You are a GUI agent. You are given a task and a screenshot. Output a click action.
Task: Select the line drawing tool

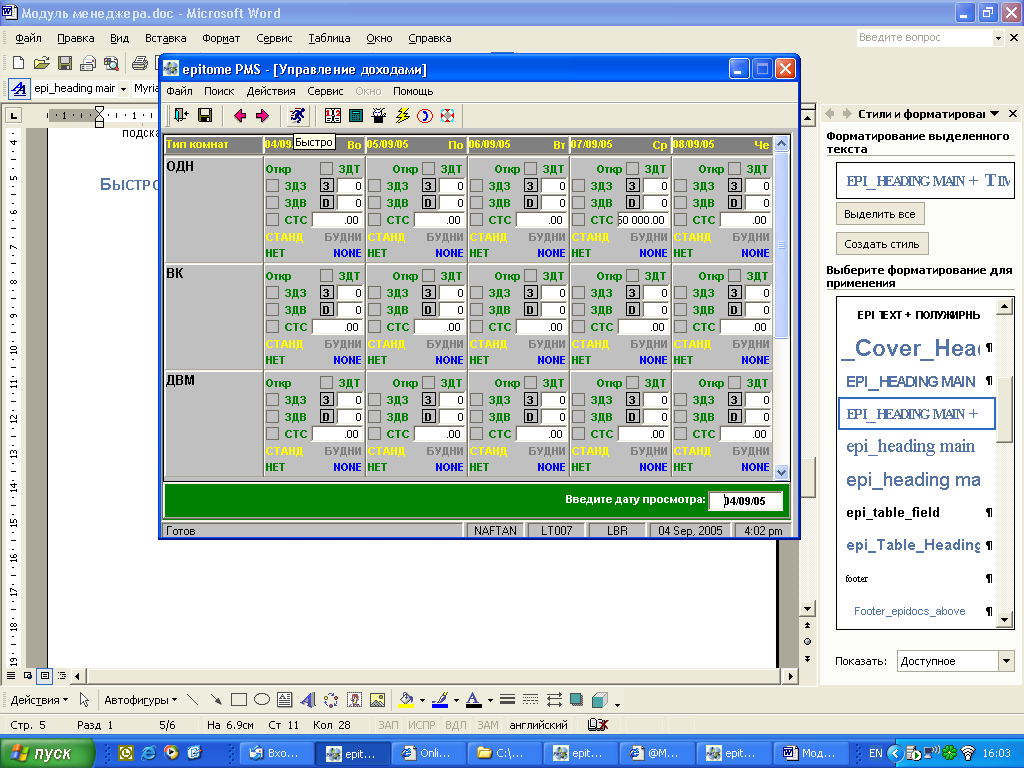tap(192, 699)
